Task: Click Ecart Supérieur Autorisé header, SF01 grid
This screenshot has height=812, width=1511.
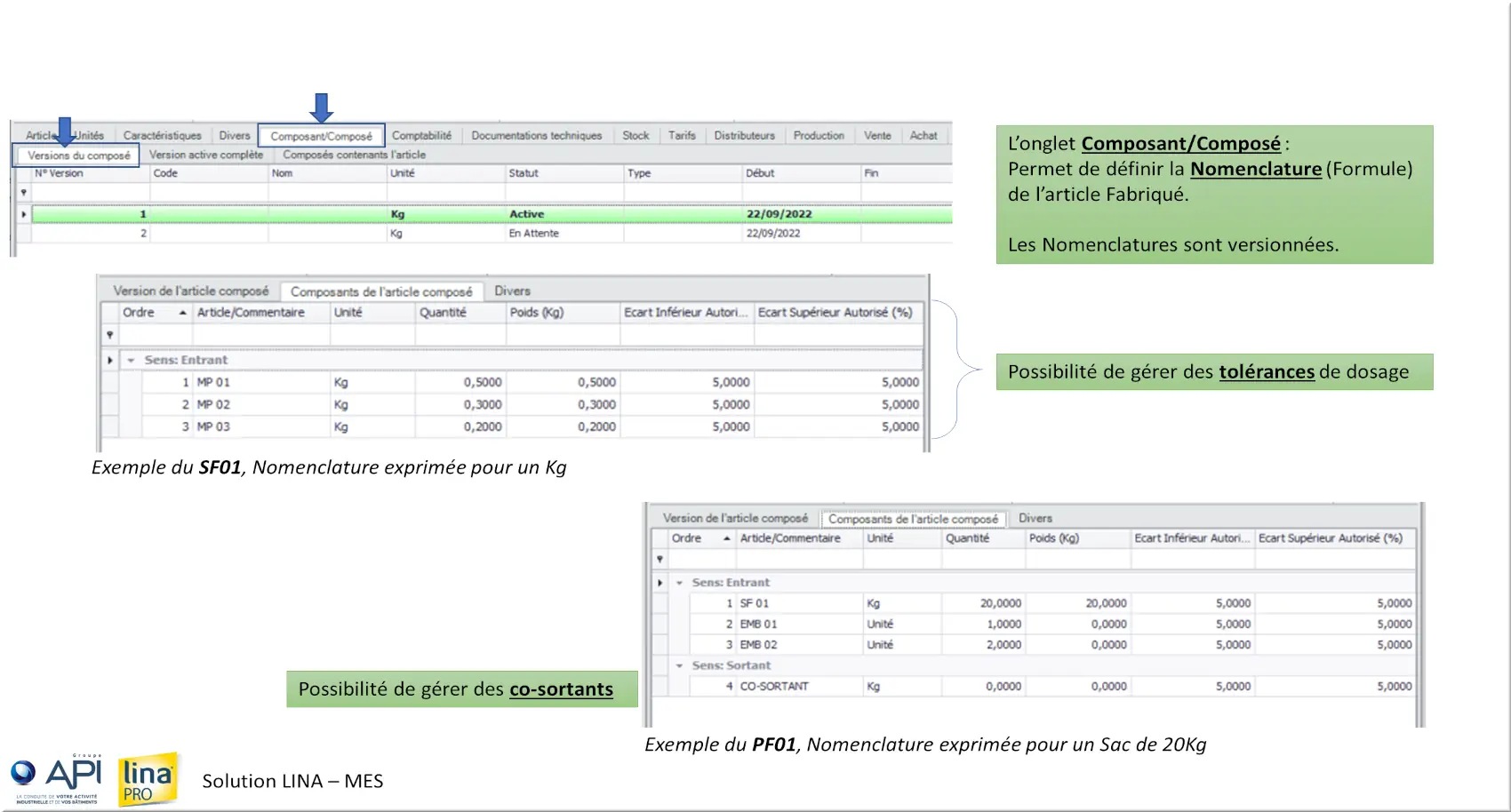Action: coord(838,313)
